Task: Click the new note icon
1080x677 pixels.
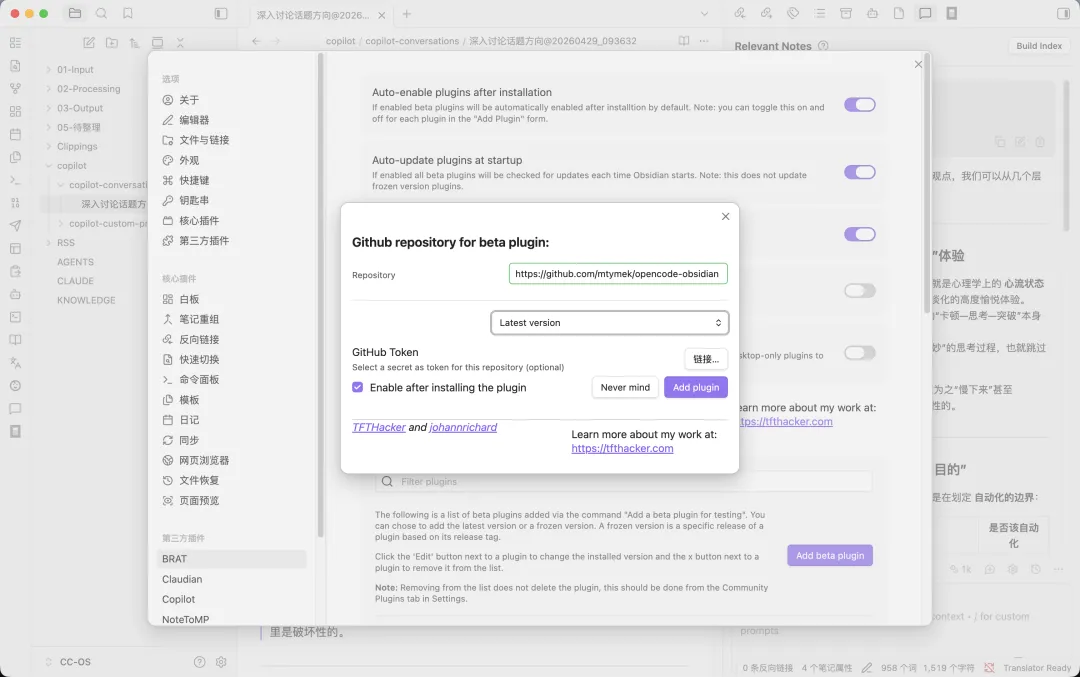Action: [89, 43]
